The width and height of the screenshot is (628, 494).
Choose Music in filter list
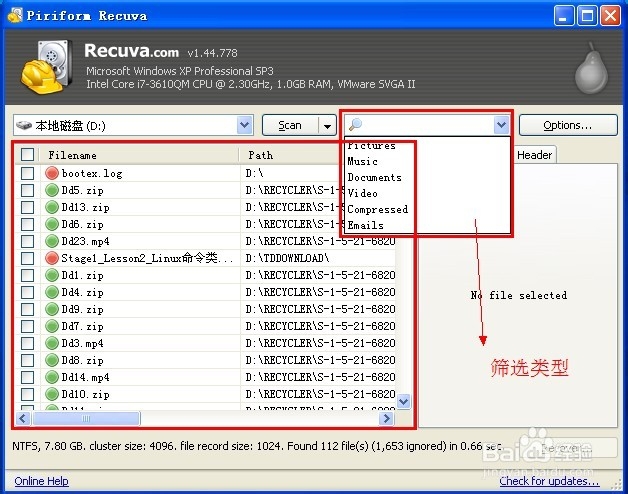pos(362,161)
